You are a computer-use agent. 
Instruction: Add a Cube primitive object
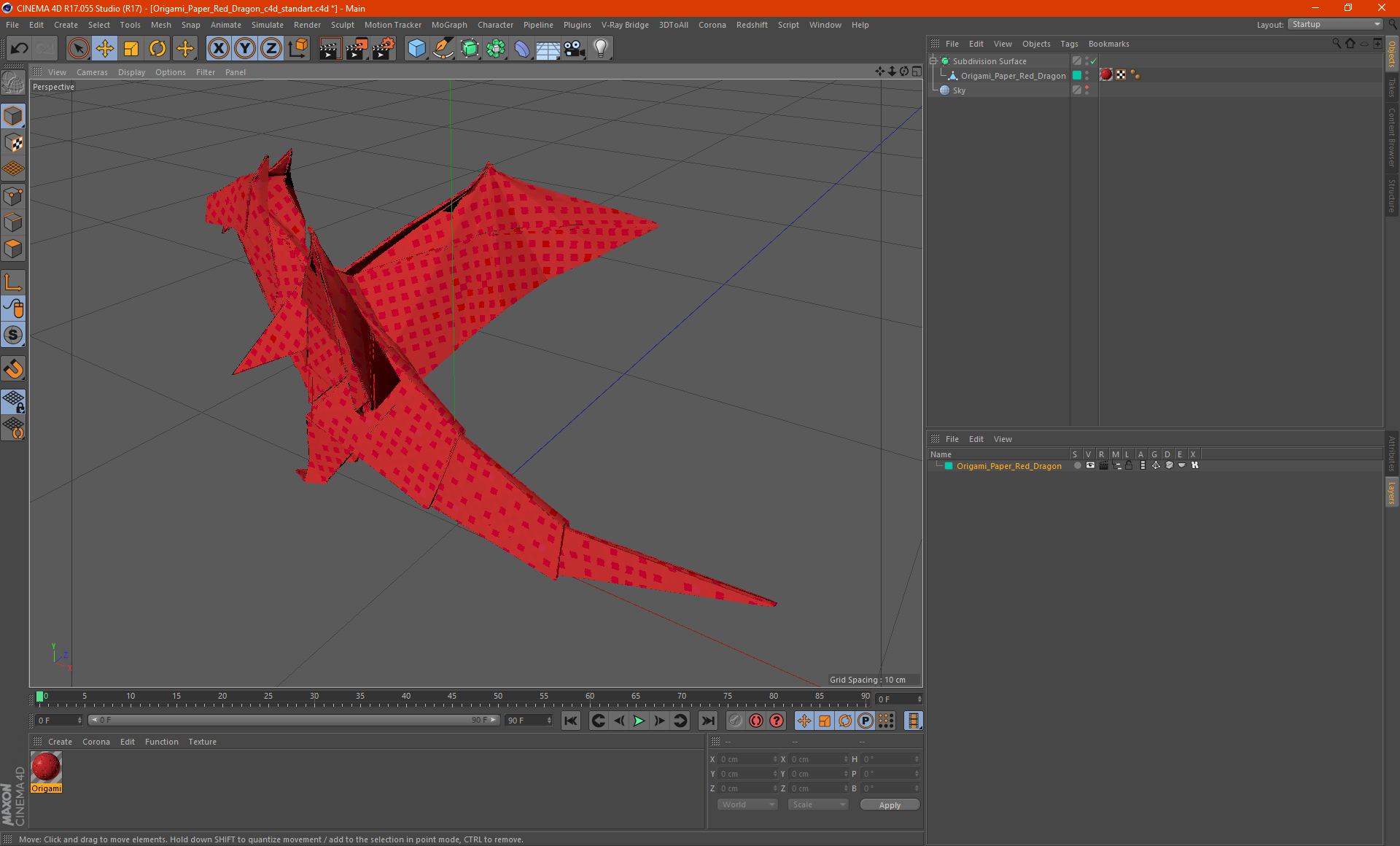tap(416, 49)
